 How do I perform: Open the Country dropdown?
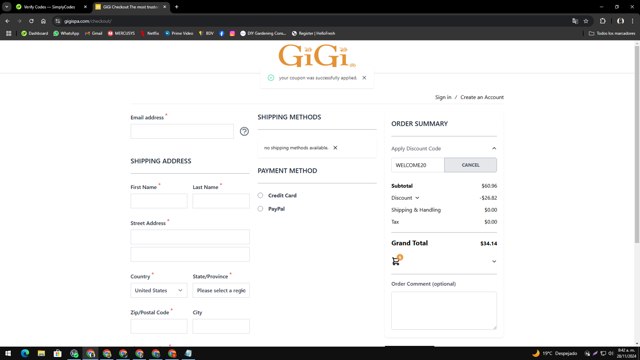coord(159,290)
